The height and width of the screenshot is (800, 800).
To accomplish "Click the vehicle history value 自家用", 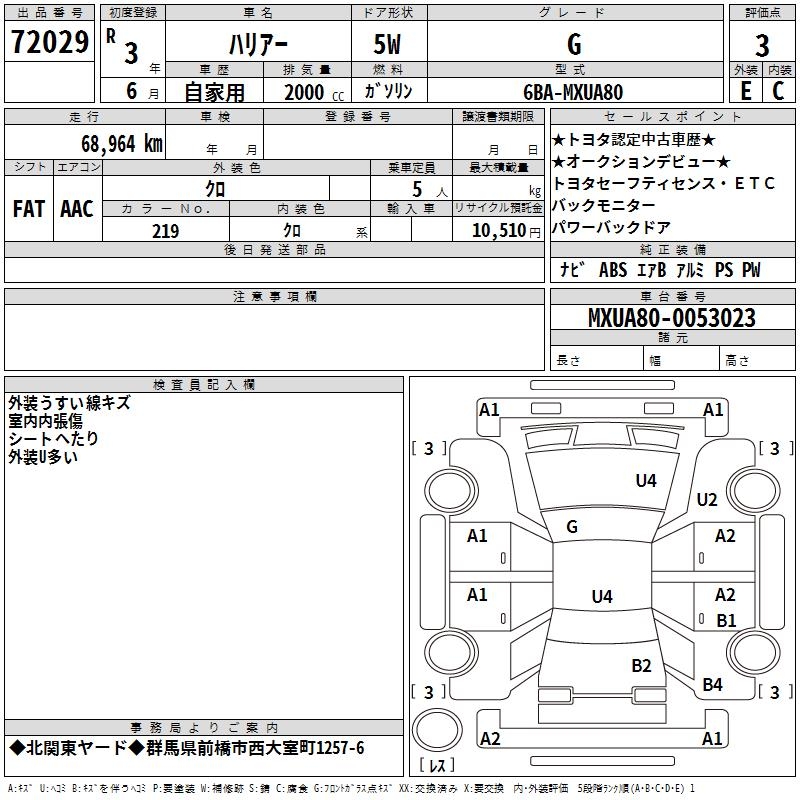I will coord(214,92).
